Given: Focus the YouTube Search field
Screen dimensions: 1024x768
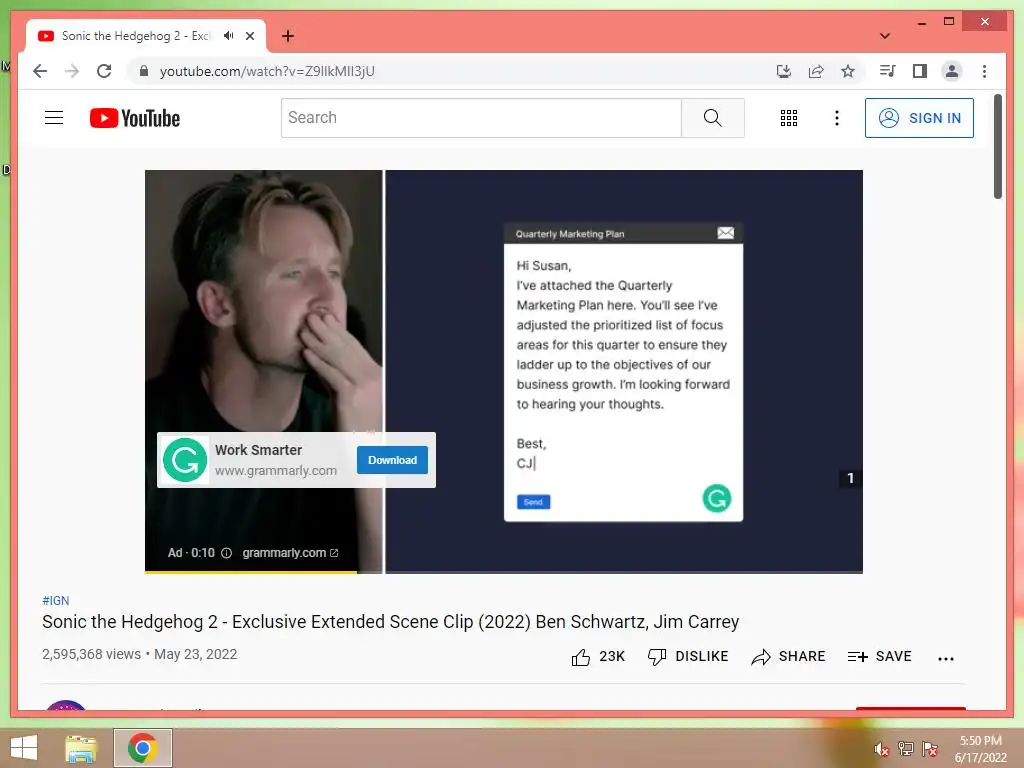Looking at the screenshot, I should pyautogui.click(x=481, y=118).
